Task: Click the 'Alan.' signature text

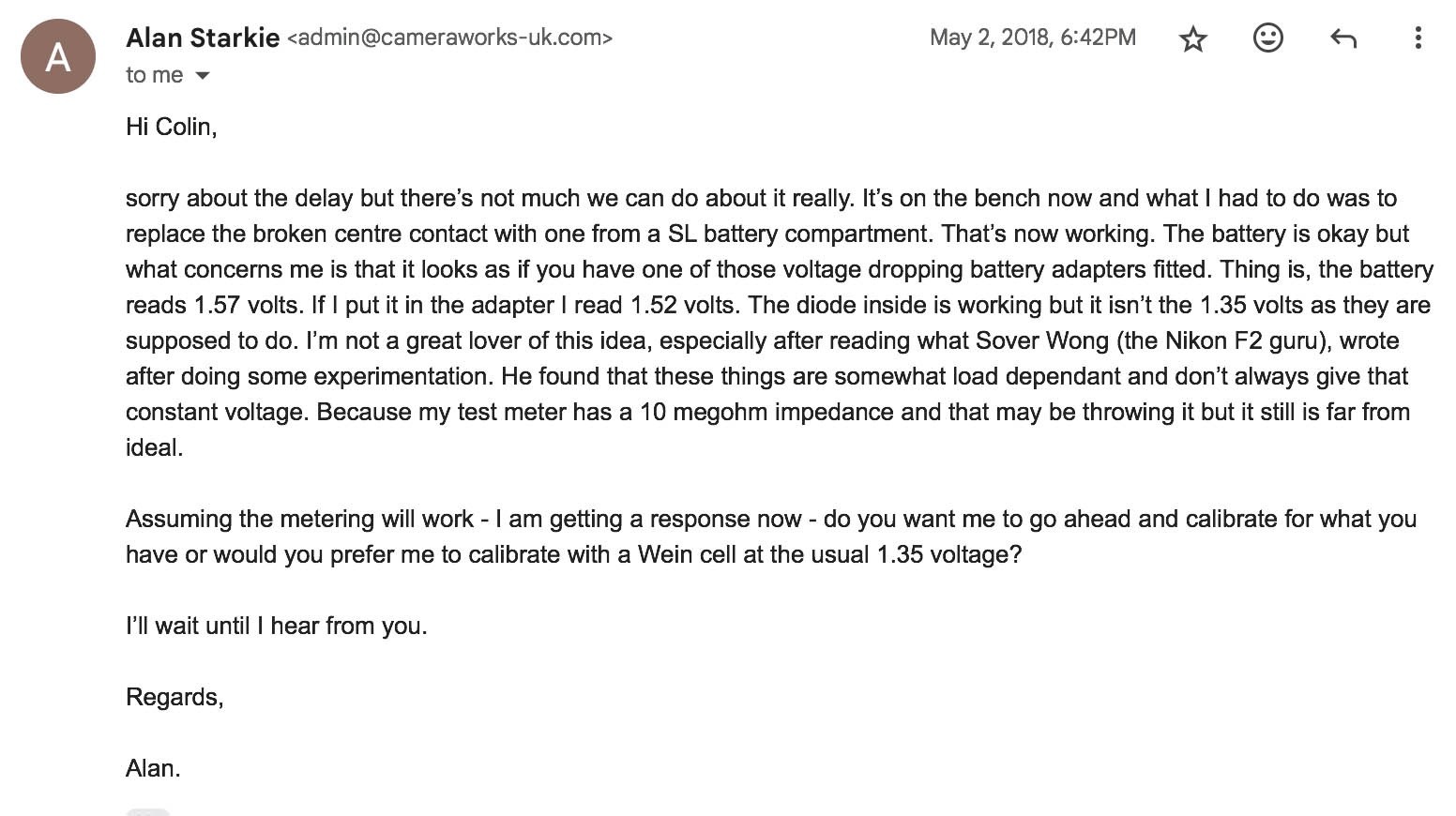Action: tap(153, 768)
